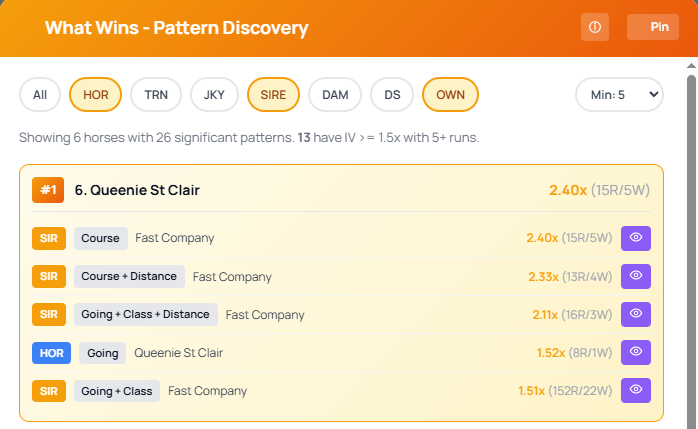
Task: Click Fast Company in the Course row
Action: [x=174, y=238]
